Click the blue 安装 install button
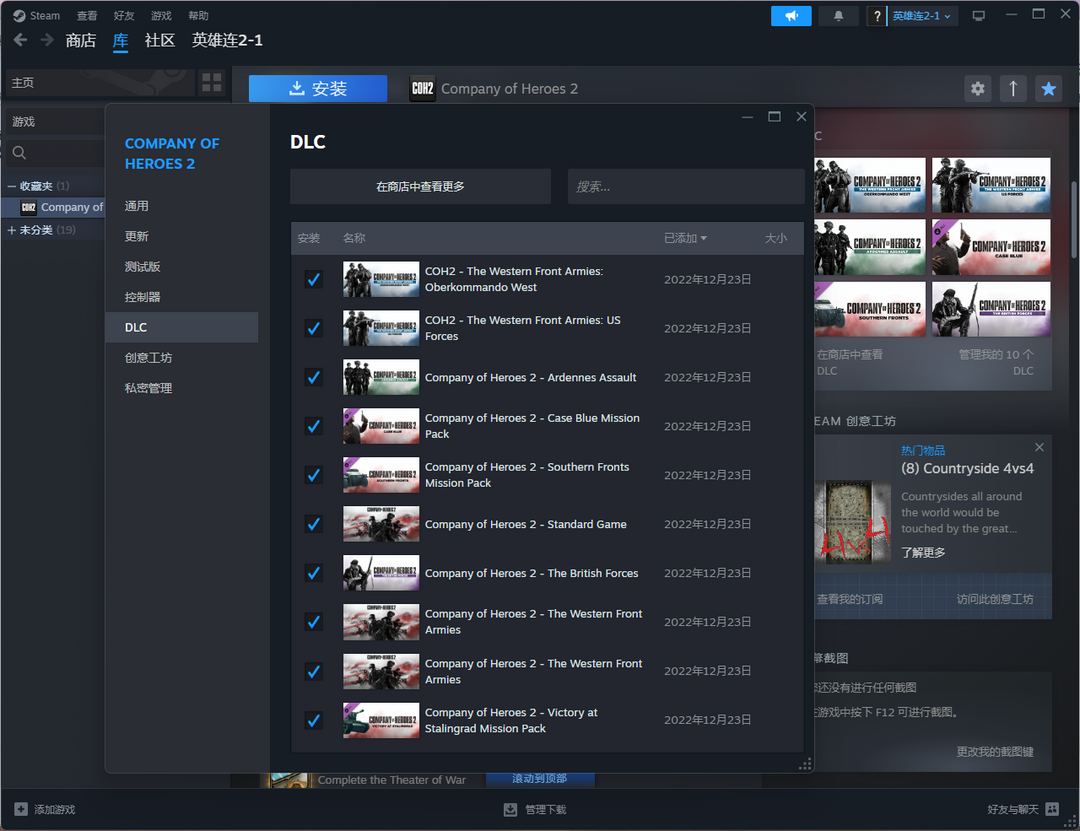The image size is (1080, 831). (x=317, y=89)
